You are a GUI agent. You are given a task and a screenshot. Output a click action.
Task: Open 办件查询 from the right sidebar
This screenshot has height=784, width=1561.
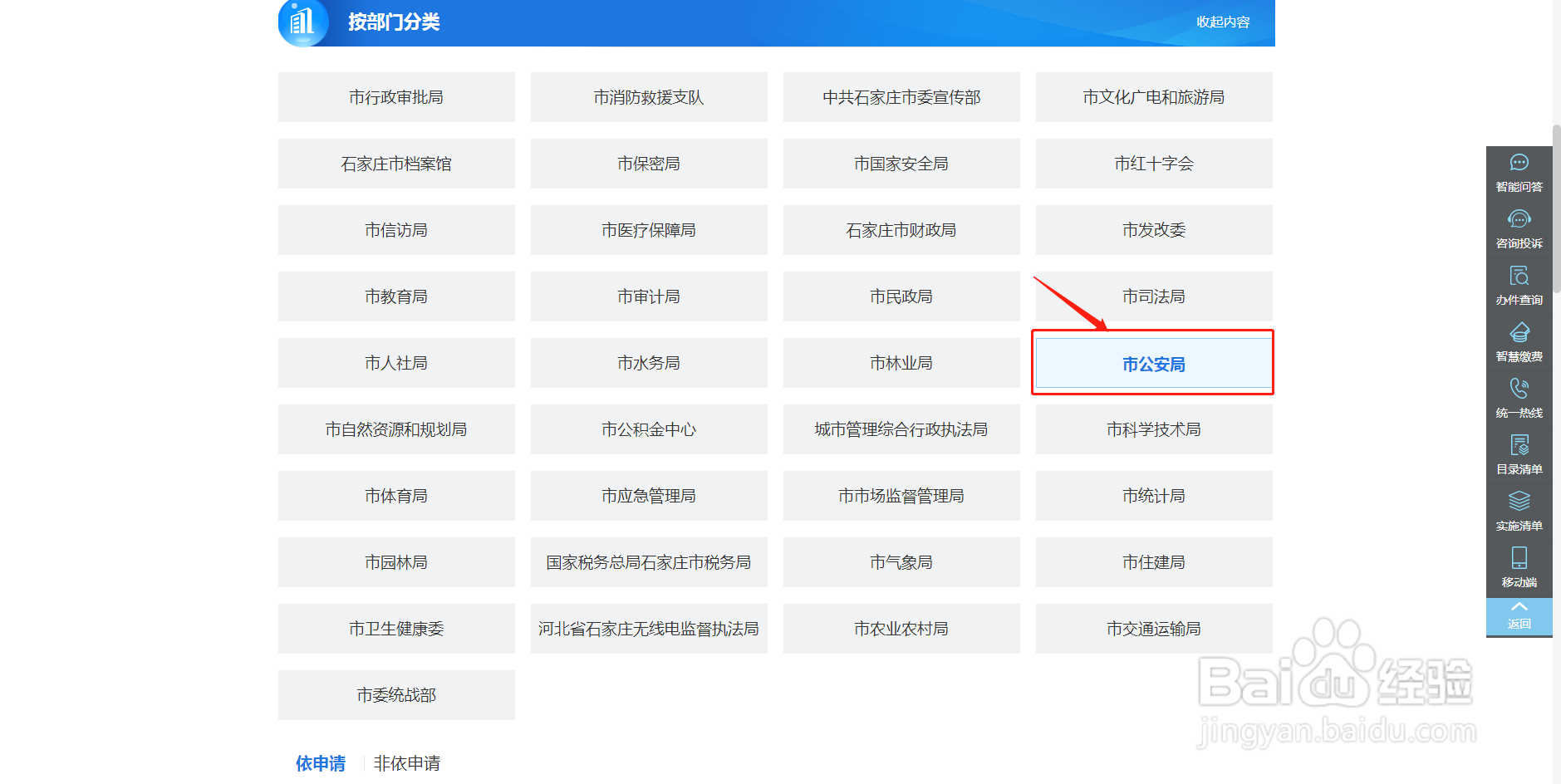pyautogui.click(x=1519, y=285)
